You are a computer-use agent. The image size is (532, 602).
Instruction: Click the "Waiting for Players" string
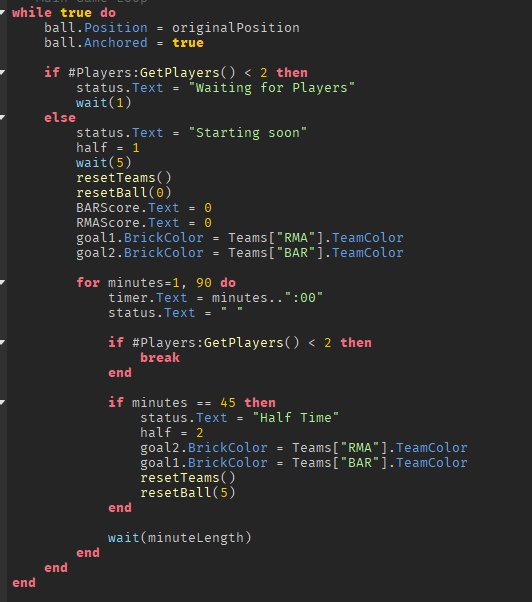pos(272,88)
